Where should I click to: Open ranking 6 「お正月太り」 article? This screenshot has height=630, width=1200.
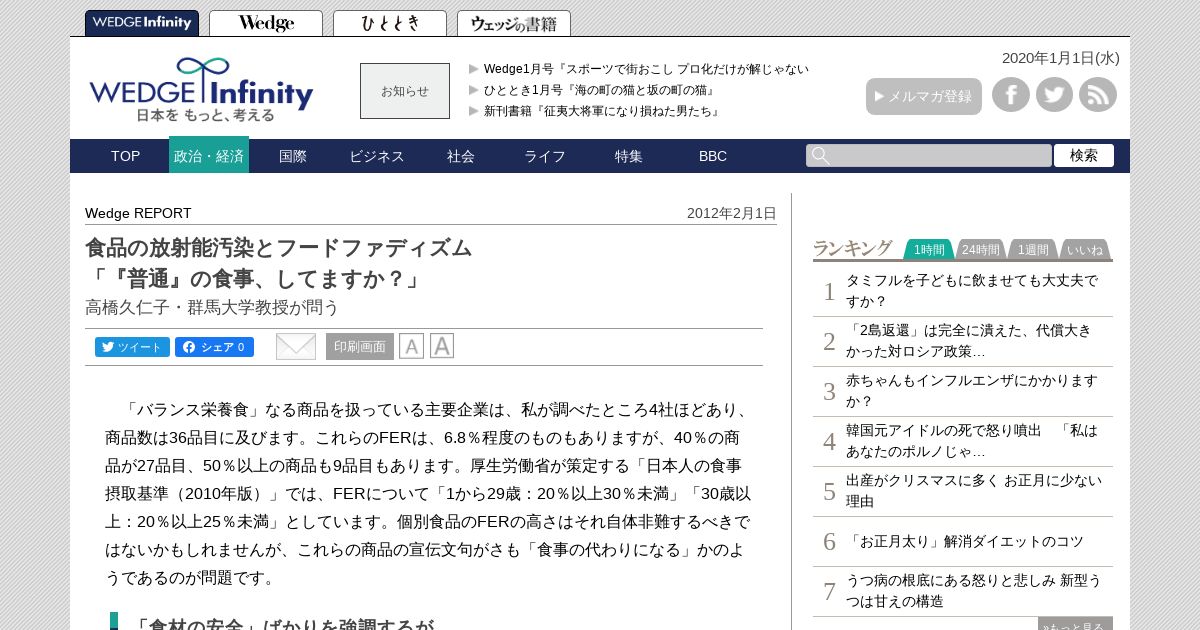click(x=963, y=541)
